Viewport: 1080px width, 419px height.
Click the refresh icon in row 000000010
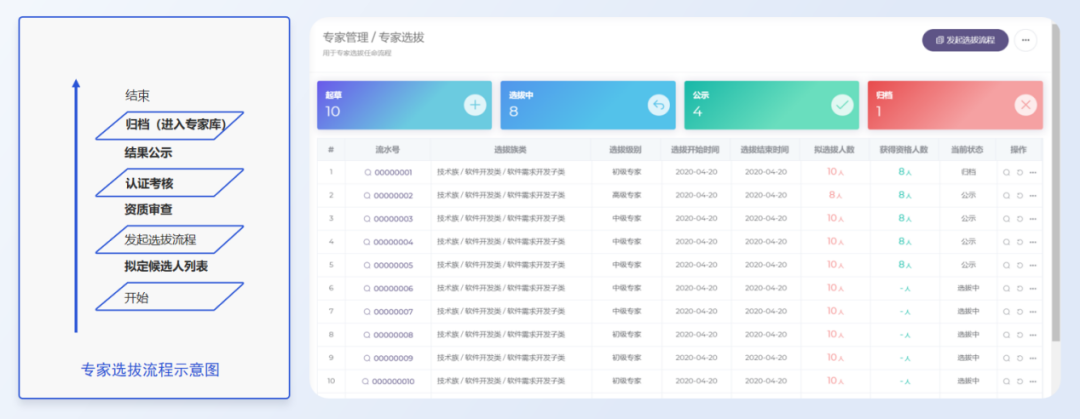(1019, 381)
